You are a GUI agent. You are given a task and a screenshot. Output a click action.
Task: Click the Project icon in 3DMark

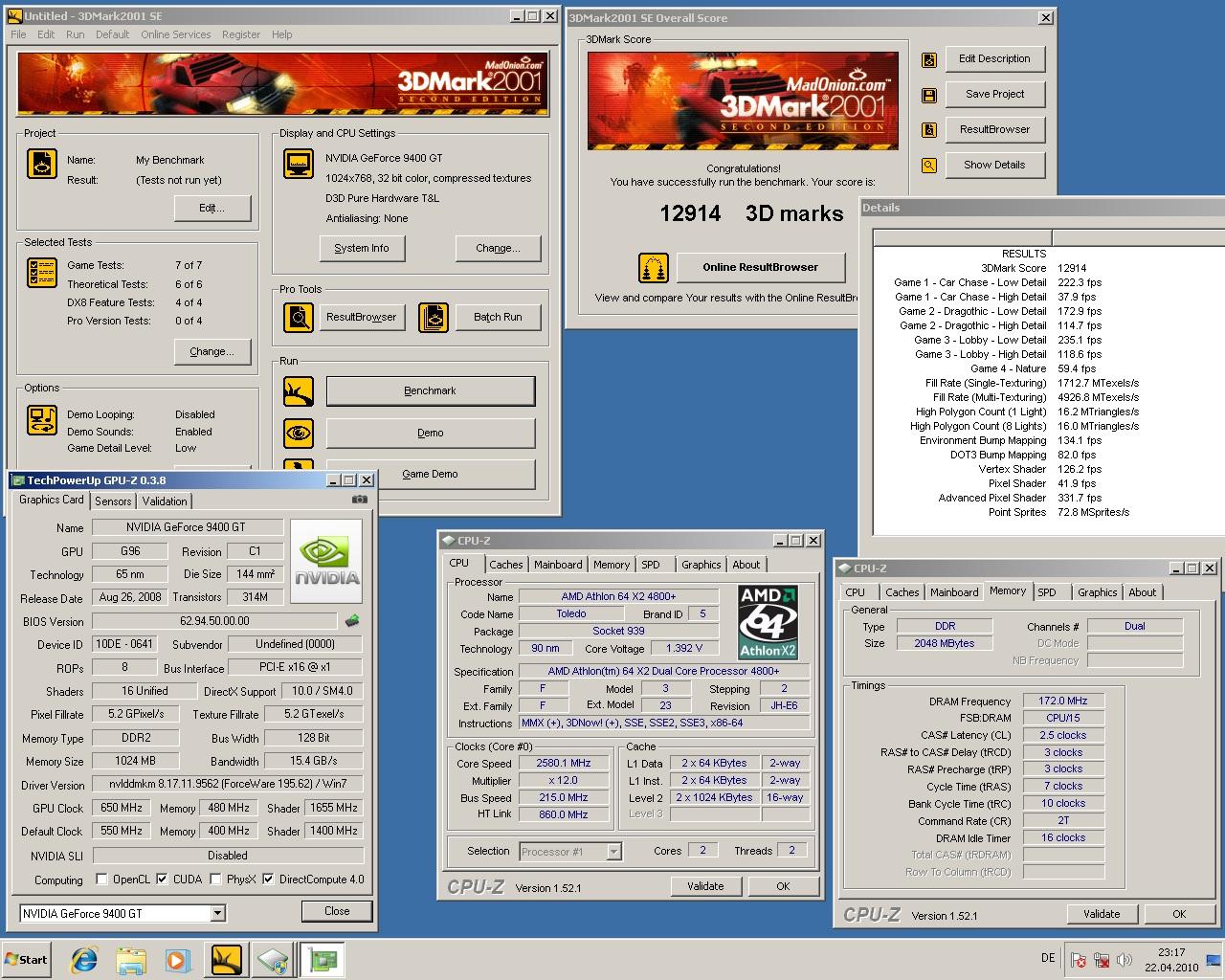(x=42, y=164)
